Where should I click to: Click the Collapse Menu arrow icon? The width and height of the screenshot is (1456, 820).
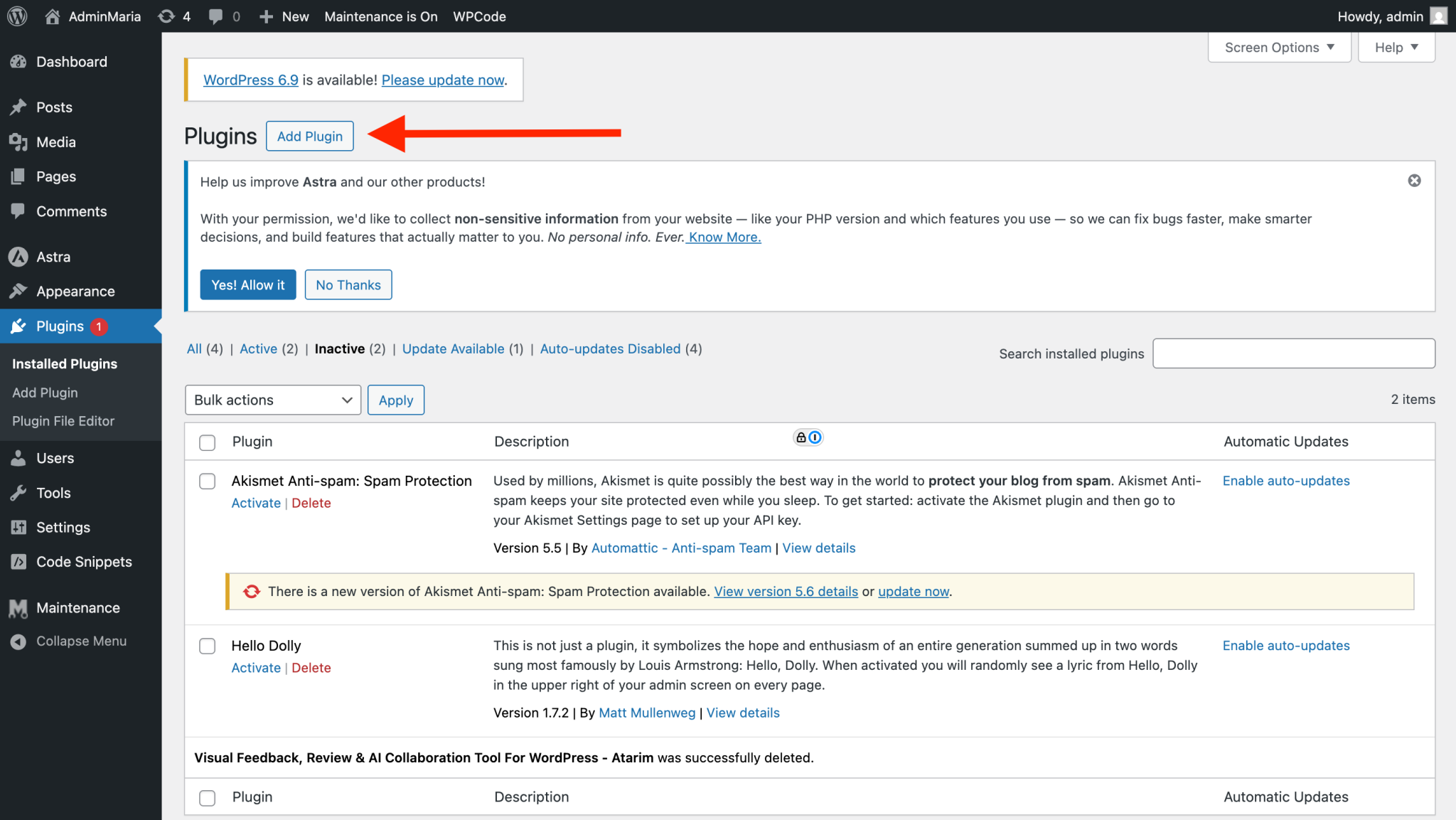(x=18, y=641)
